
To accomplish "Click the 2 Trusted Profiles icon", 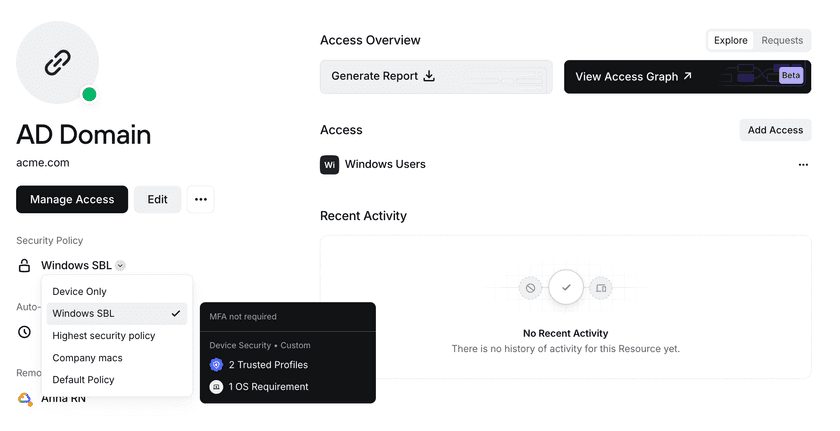I will coord(216,365).
